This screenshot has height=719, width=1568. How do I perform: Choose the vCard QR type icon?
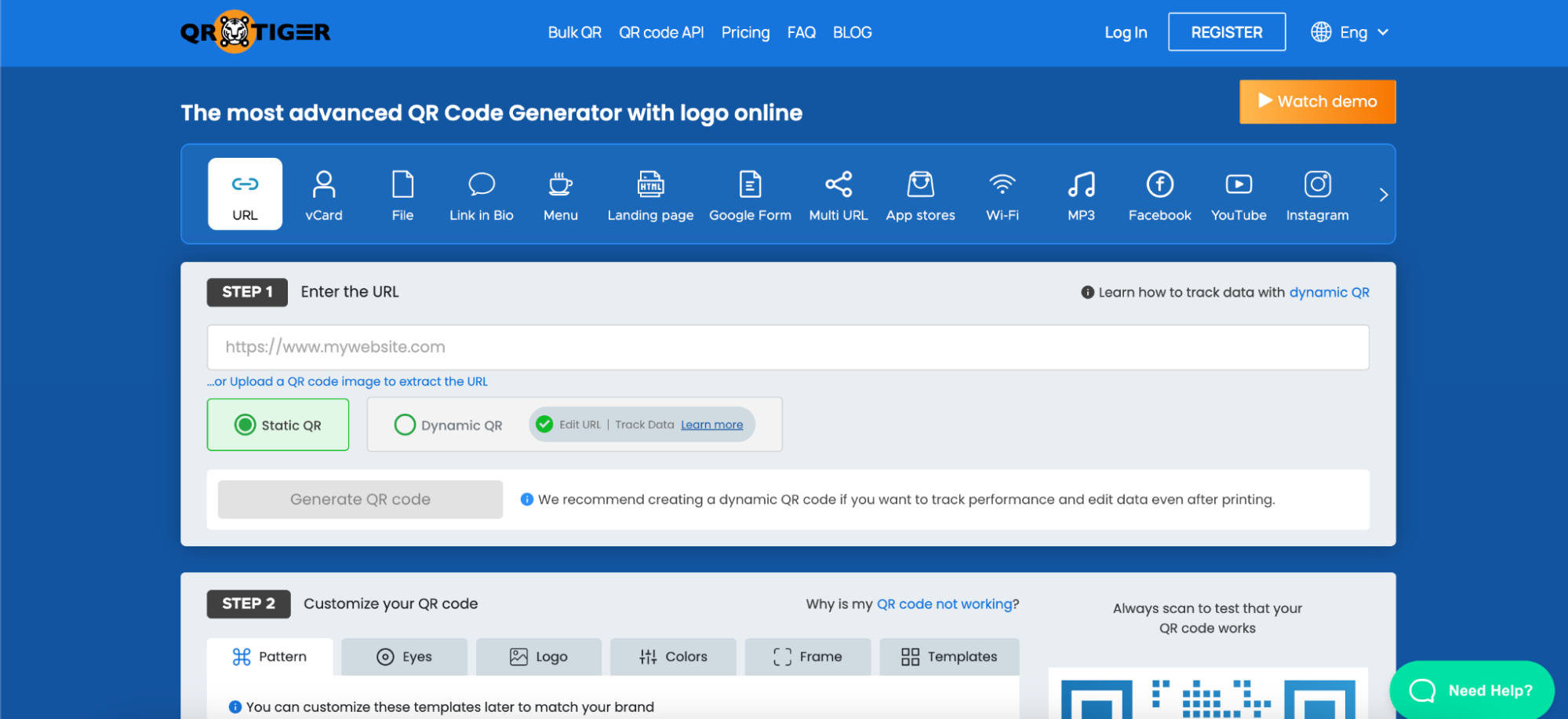click(x=324, y=184)
